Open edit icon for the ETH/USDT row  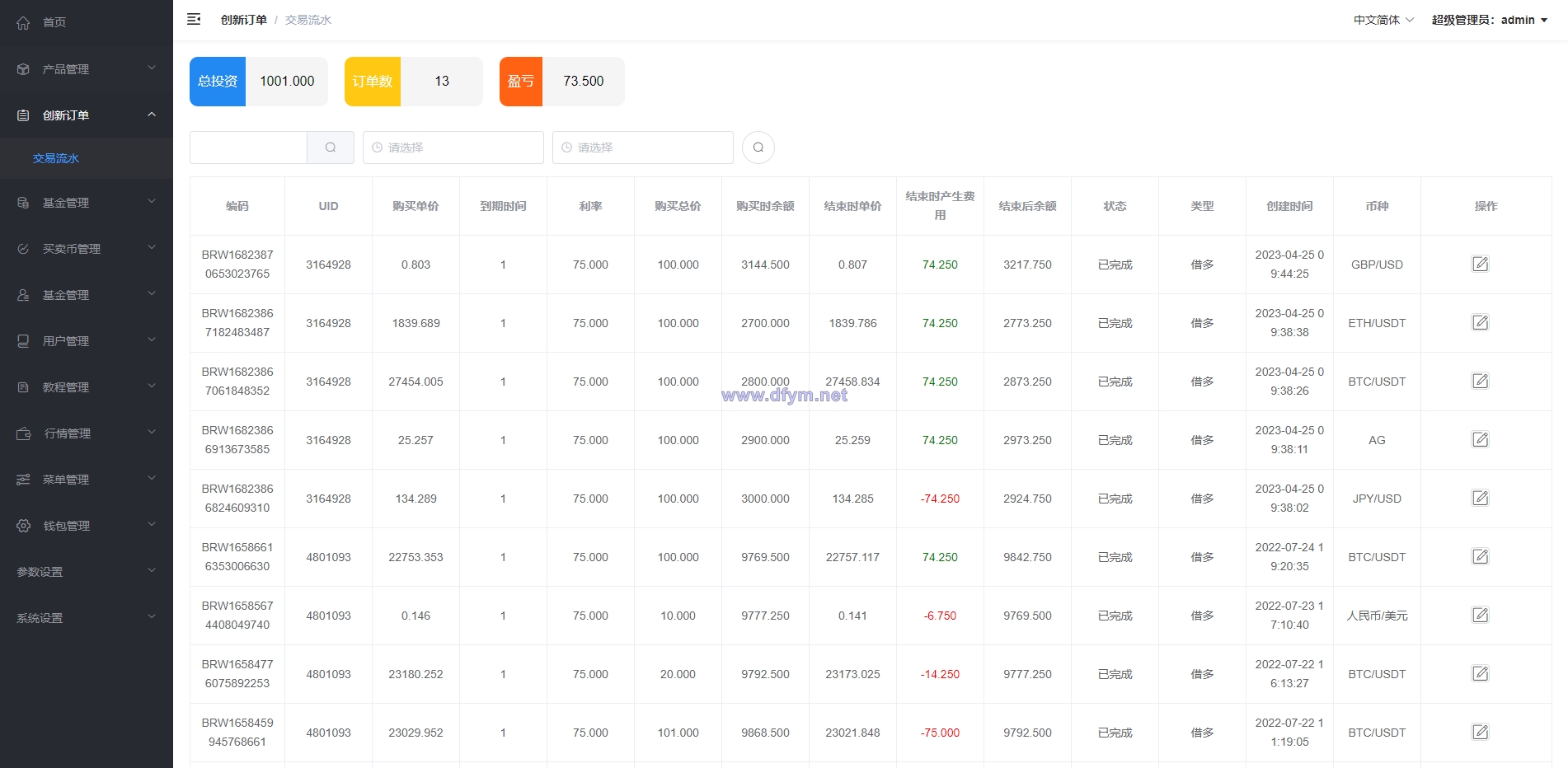pos(1481,322)
